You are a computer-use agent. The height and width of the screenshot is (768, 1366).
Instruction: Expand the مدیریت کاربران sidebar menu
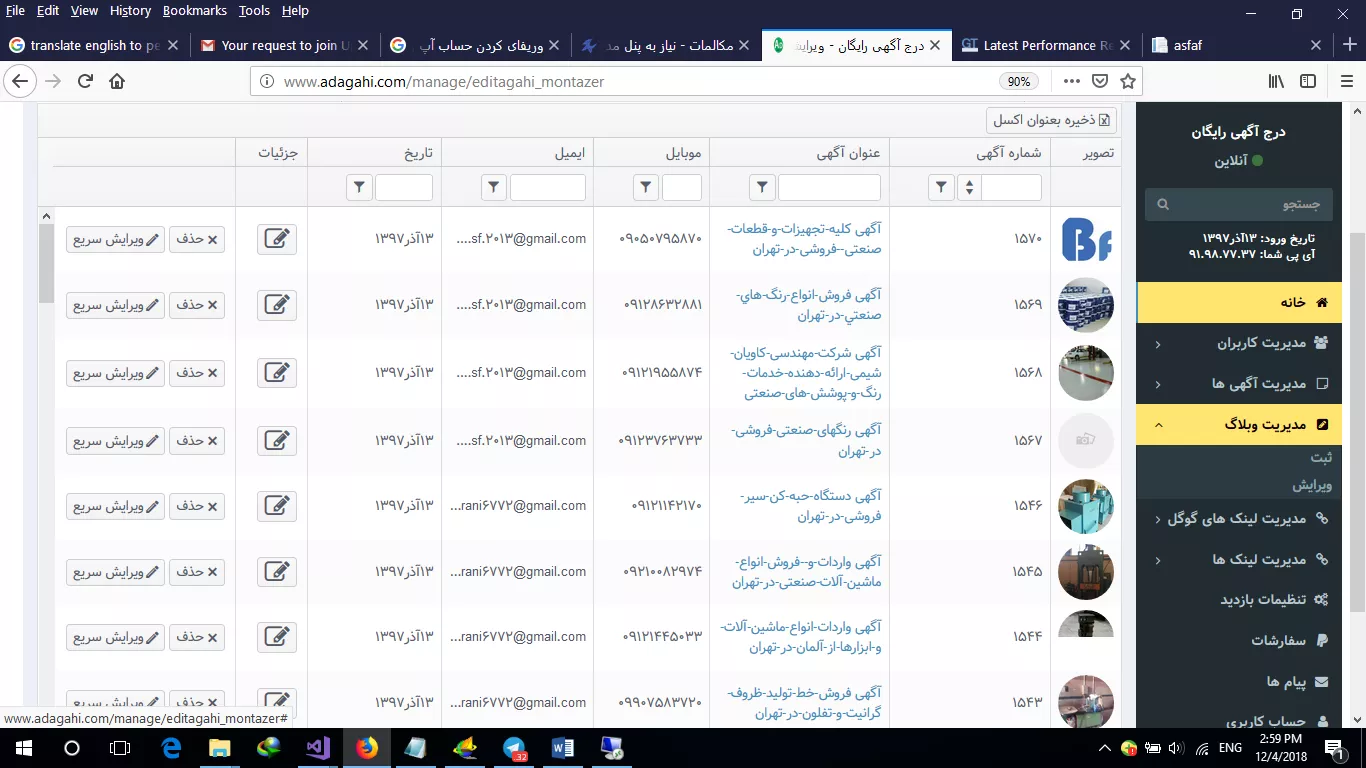pos(1250,343)
